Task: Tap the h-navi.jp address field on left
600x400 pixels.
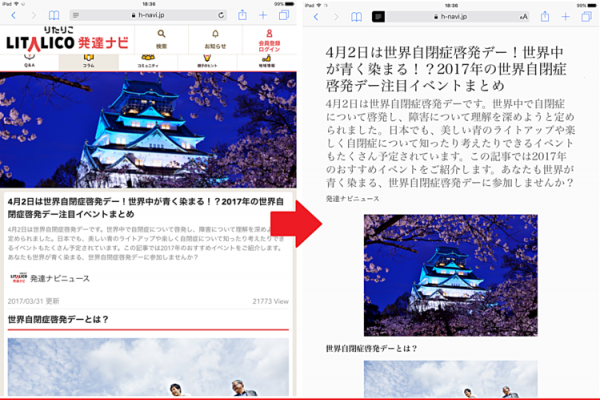Action: [x=150, y=16]
